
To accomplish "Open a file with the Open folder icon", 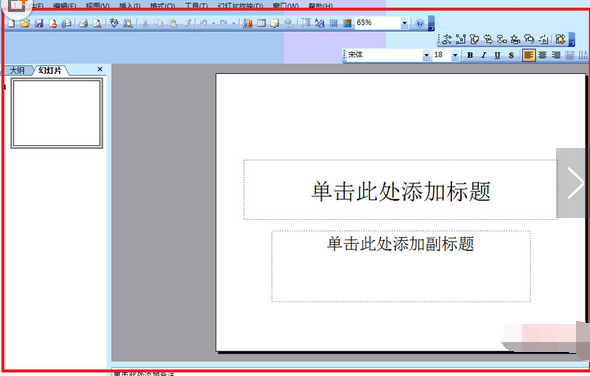I will coord(25,23).
